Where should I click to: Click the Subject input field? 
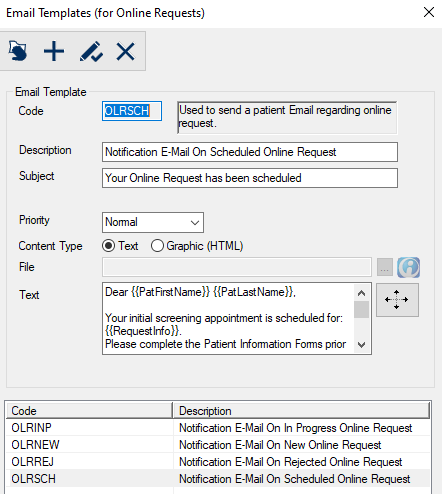pyautogui.click(x=250, y=178)
